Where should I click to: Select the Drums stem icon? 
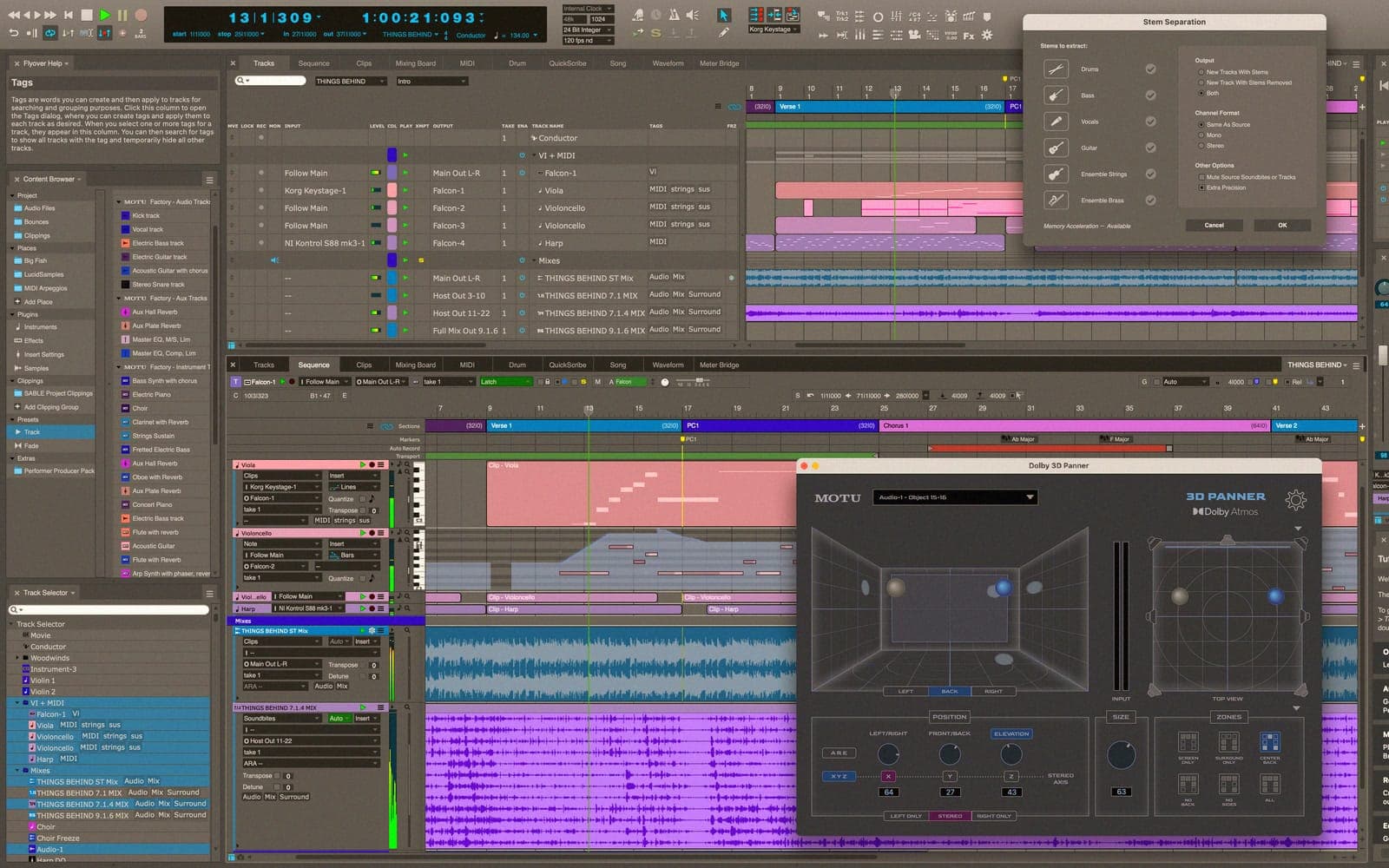(x=1056, y=69)
